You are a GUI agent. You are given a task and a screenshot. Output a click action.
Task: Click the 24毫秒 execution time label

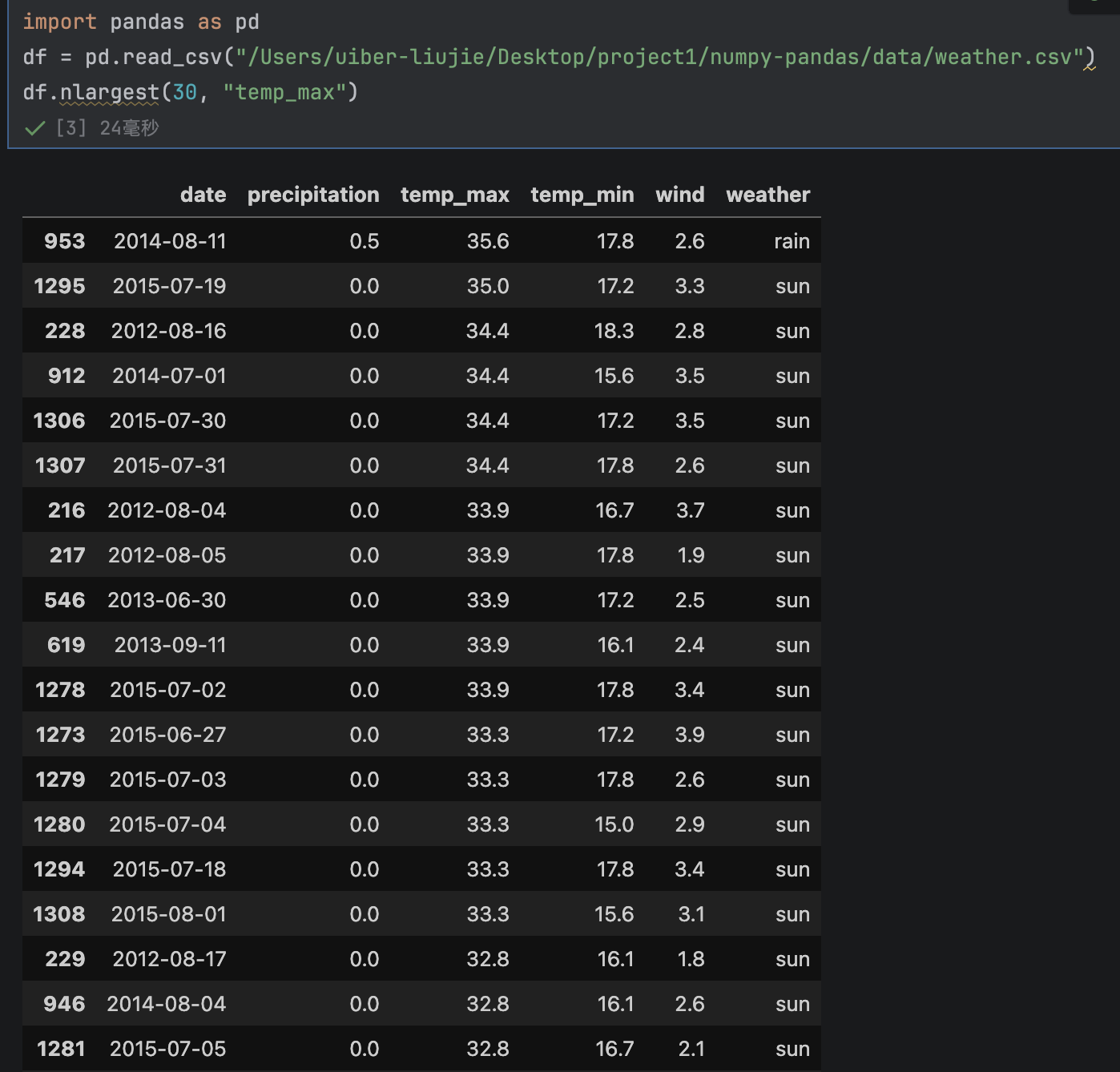129,128
